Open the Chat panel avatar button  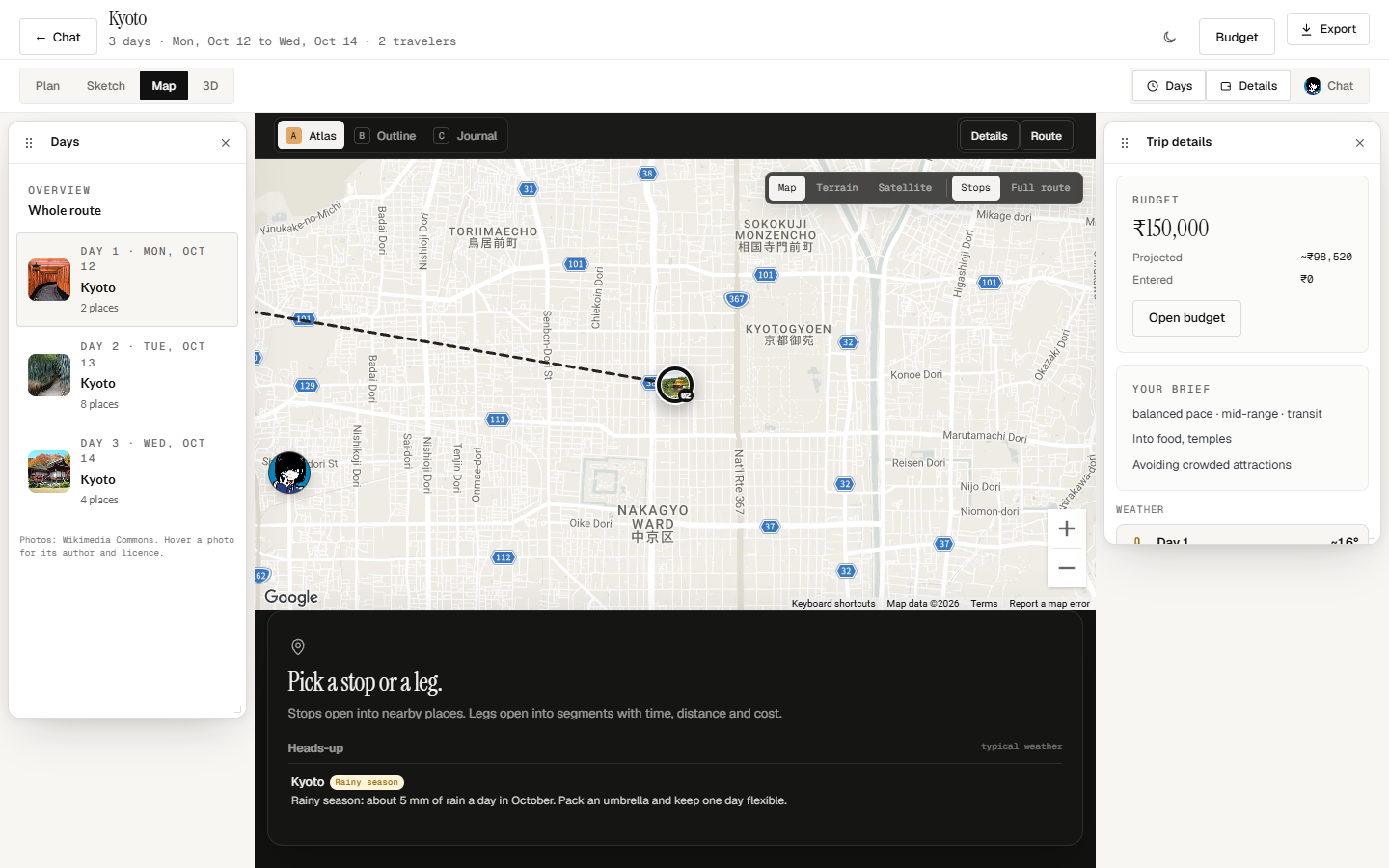pyautogui.click(x=1329, y=86)
